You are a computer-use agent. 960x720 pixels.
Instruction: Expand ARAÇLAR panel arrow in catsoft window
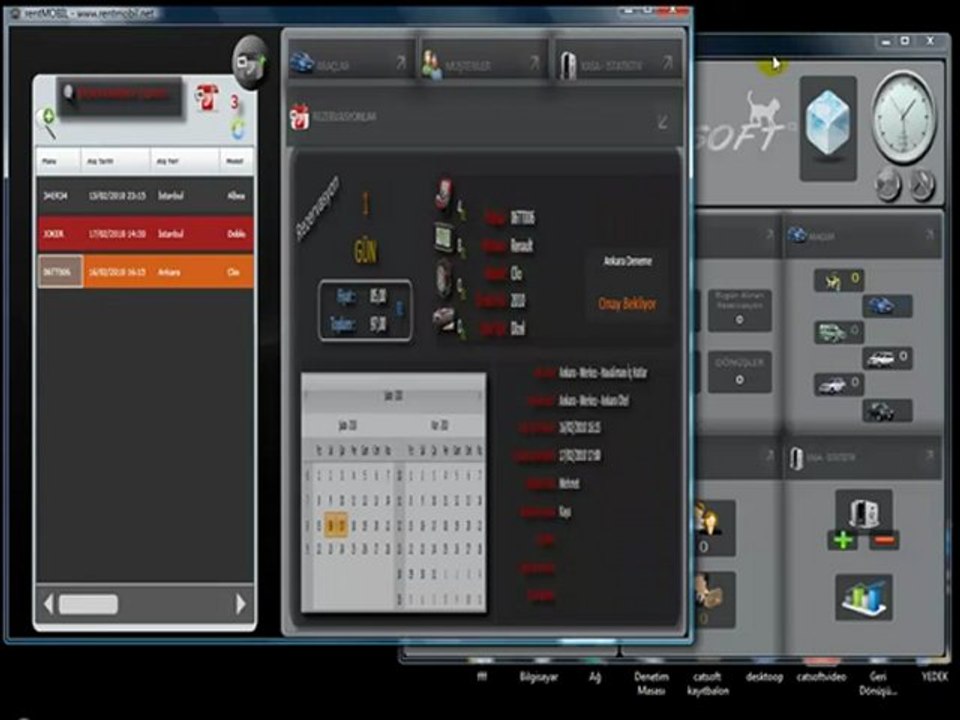[x=929, y=234]
